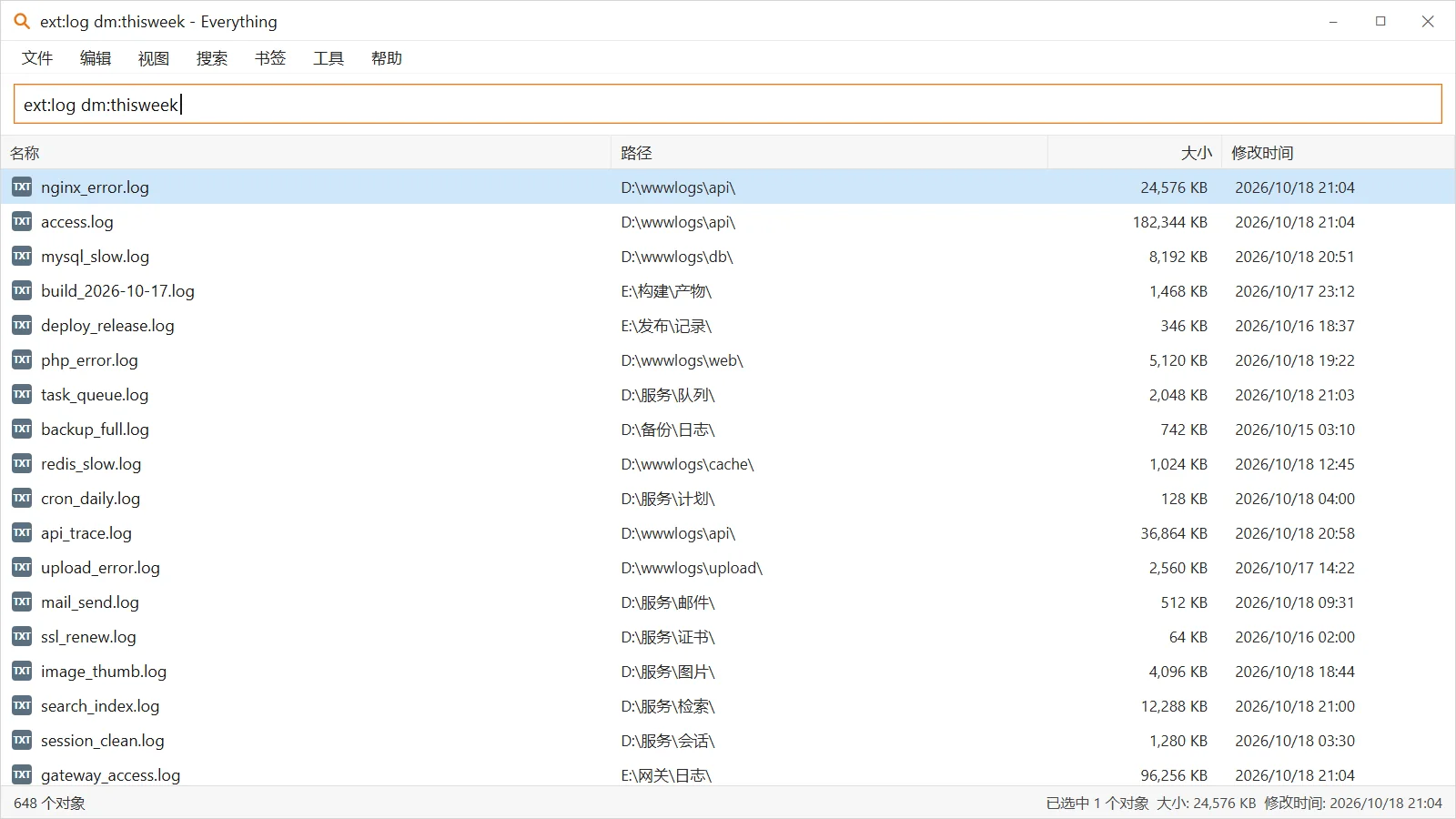Click the php_error.log file icon
Image resolution: width=1456 pixels, height=819 pixels.
[x=22, y=359]
